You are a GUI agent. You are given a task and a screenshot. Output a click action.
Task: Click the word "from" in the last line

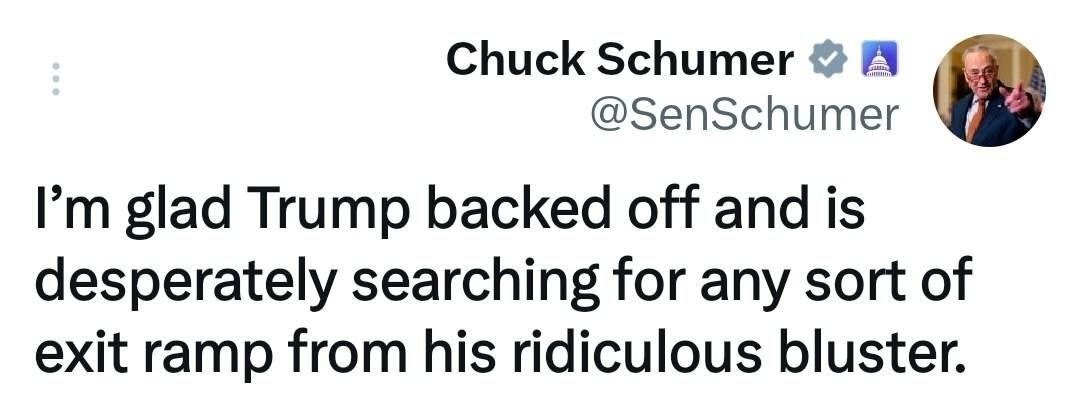click(329, 350)
